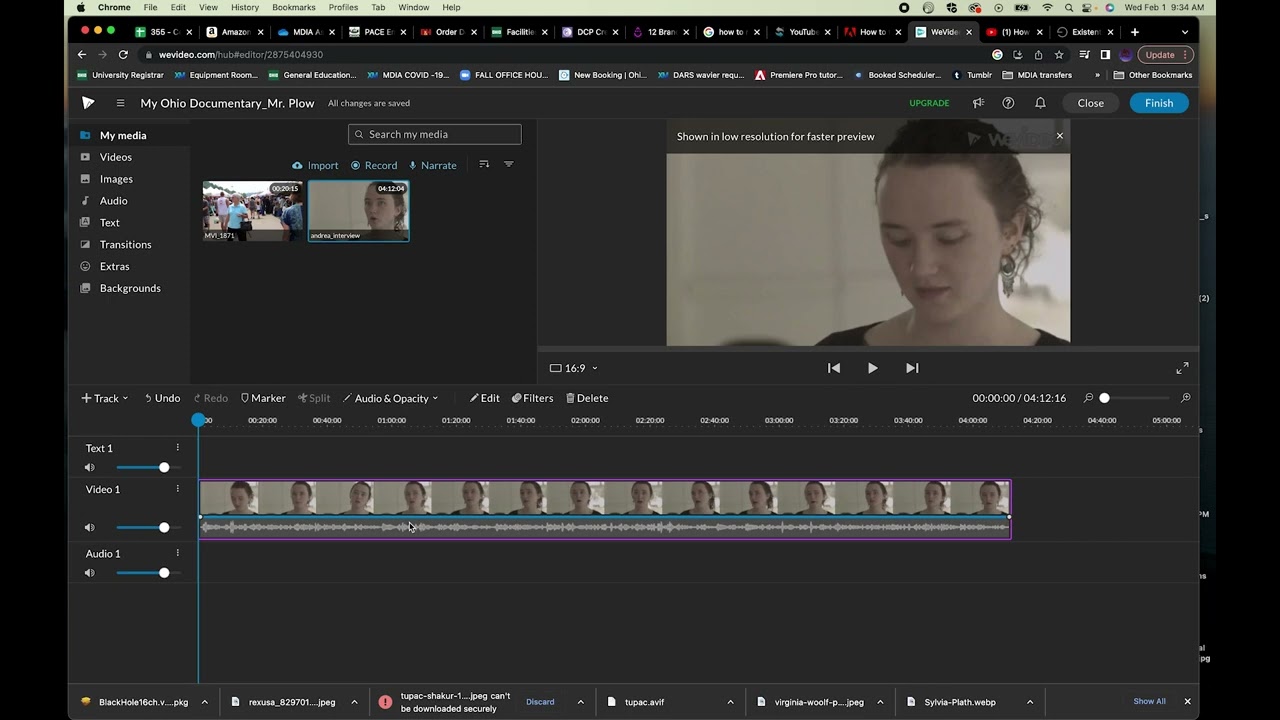This screenshot has width=1280, height=720.
Task: Click the UPGRADE link
Action: 929,103
